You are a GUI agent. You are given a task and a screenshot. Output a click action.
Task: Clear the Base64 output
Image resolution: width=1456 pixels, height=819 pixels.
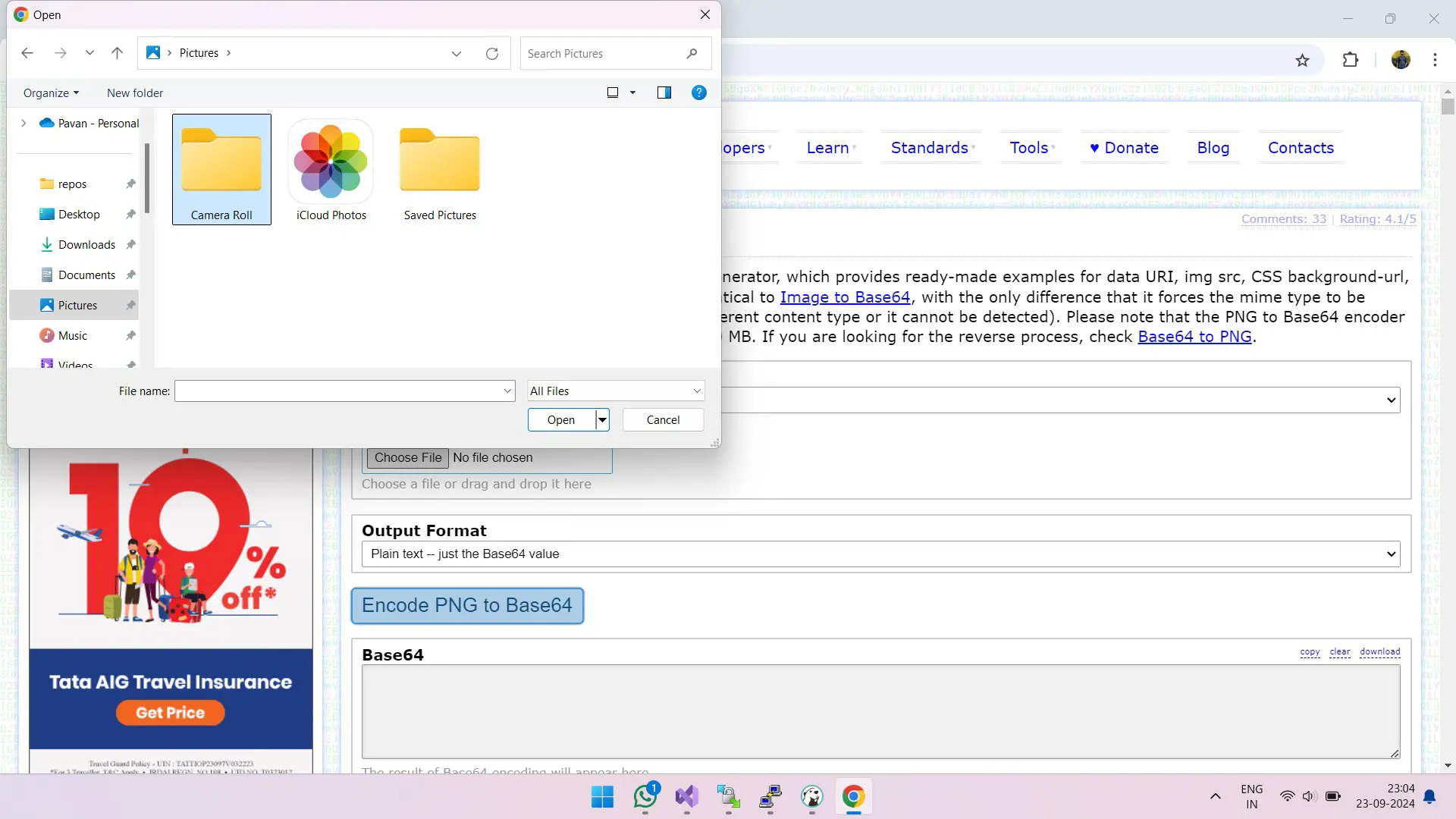1339,652
